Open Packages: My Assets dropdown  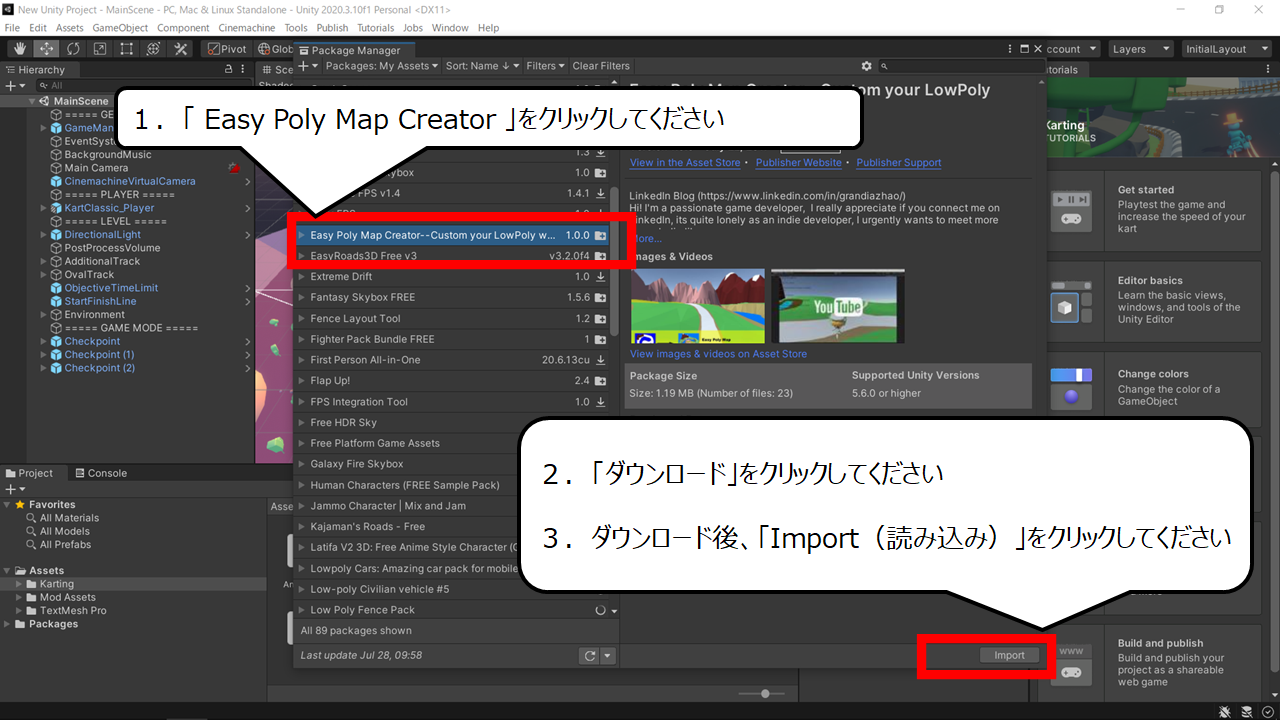coord(383,66)
